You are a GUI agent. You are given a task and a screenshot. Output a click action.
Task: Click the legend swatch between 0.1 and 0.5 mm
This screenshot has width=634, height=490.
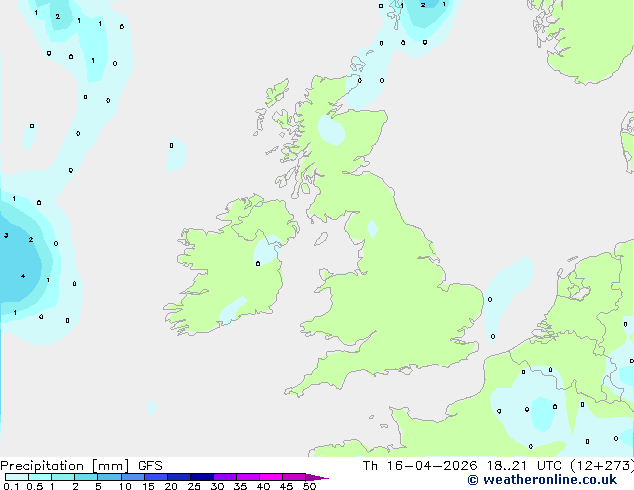click(17, 477)
